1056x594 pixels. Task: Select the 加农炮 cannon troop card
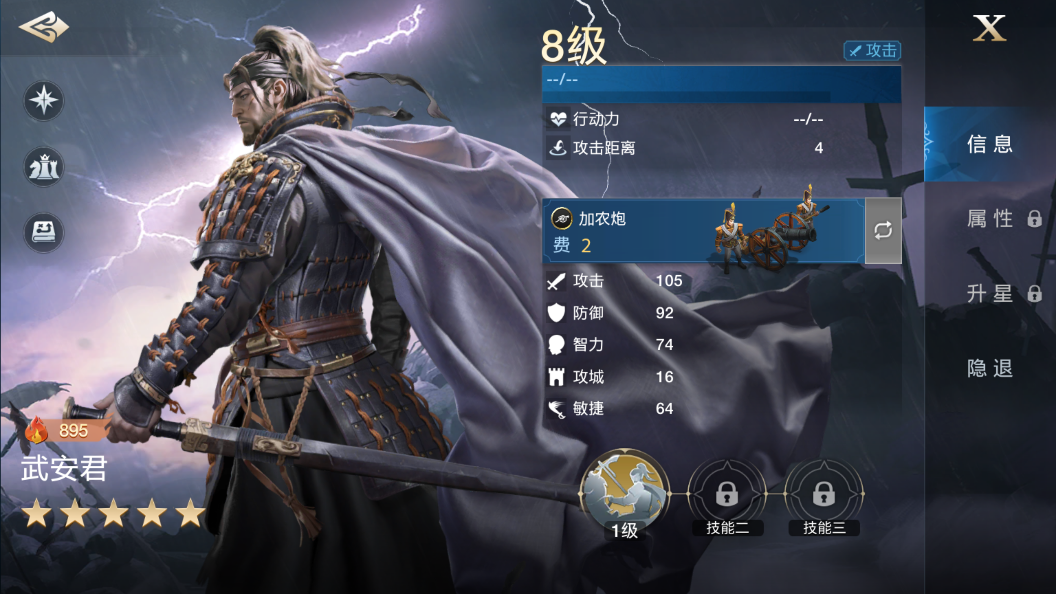(703, 230)
